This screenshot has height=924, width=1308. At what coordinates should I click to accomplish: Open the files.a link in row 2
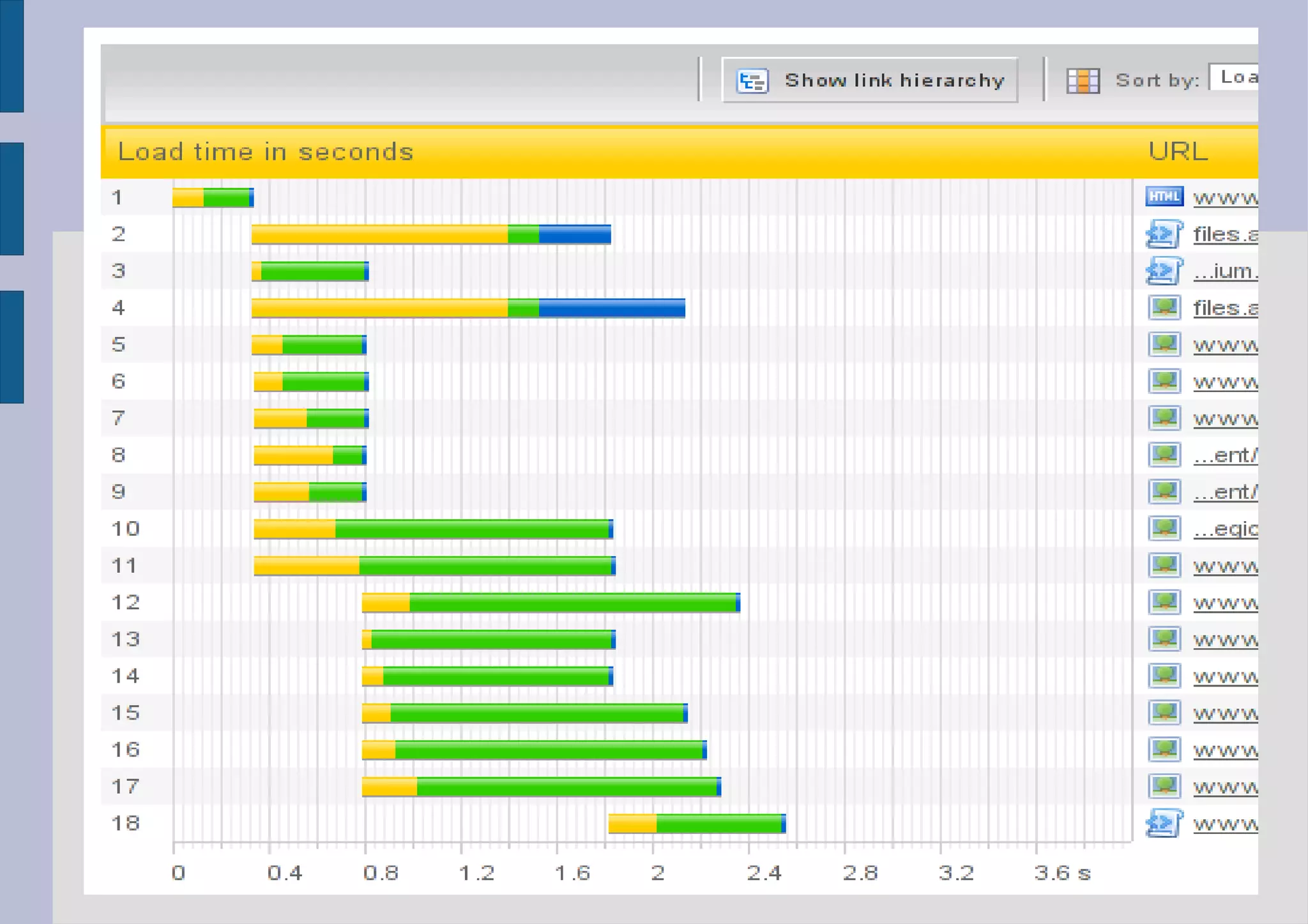(1225, 234)
